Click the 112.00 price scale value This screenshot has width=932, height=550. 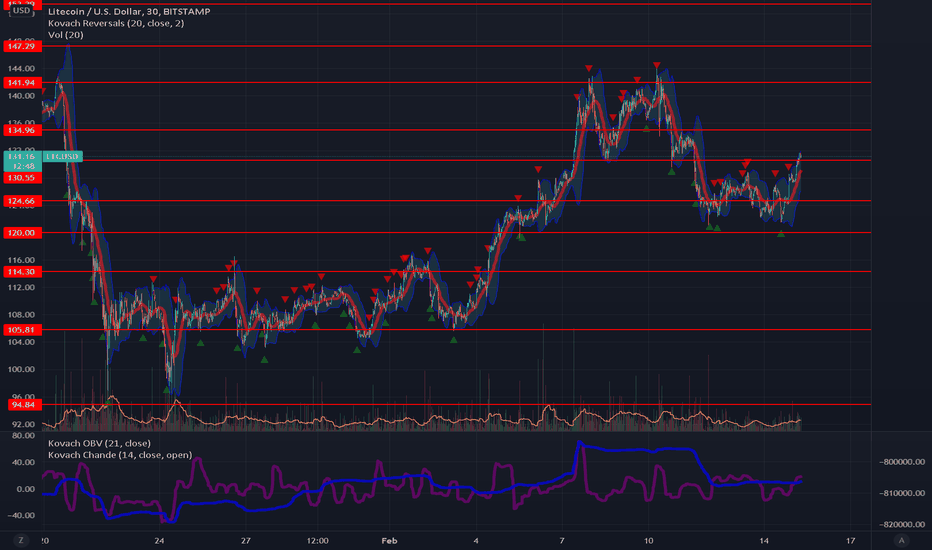click(x=21, y=287)
